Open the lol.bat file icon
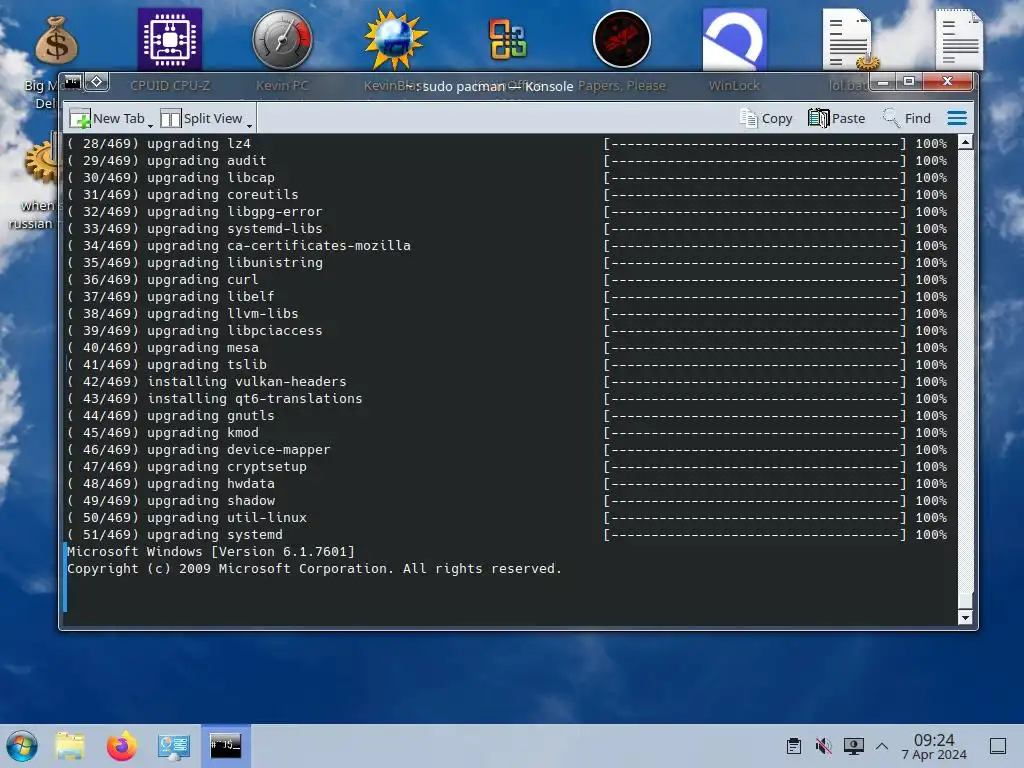The width and height of the screenshot is (1024, 768). pyautogui.click(x=849, y=39)
